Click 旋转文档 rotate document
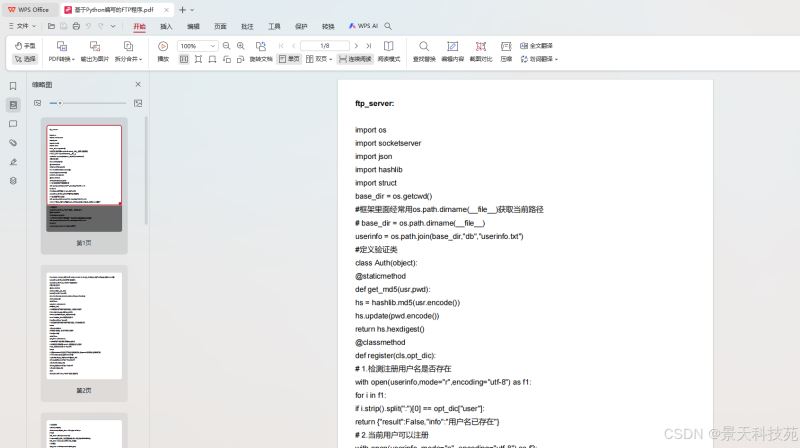This screenshot has height=448, width=800. pyautogui.click(x=261, y=52)
